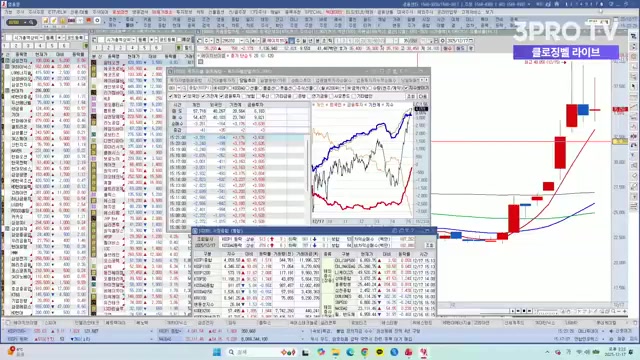Screen dimensions: 640x360
Task: Click the 등록 button in the left watchlist header
Action: point(50,38)
